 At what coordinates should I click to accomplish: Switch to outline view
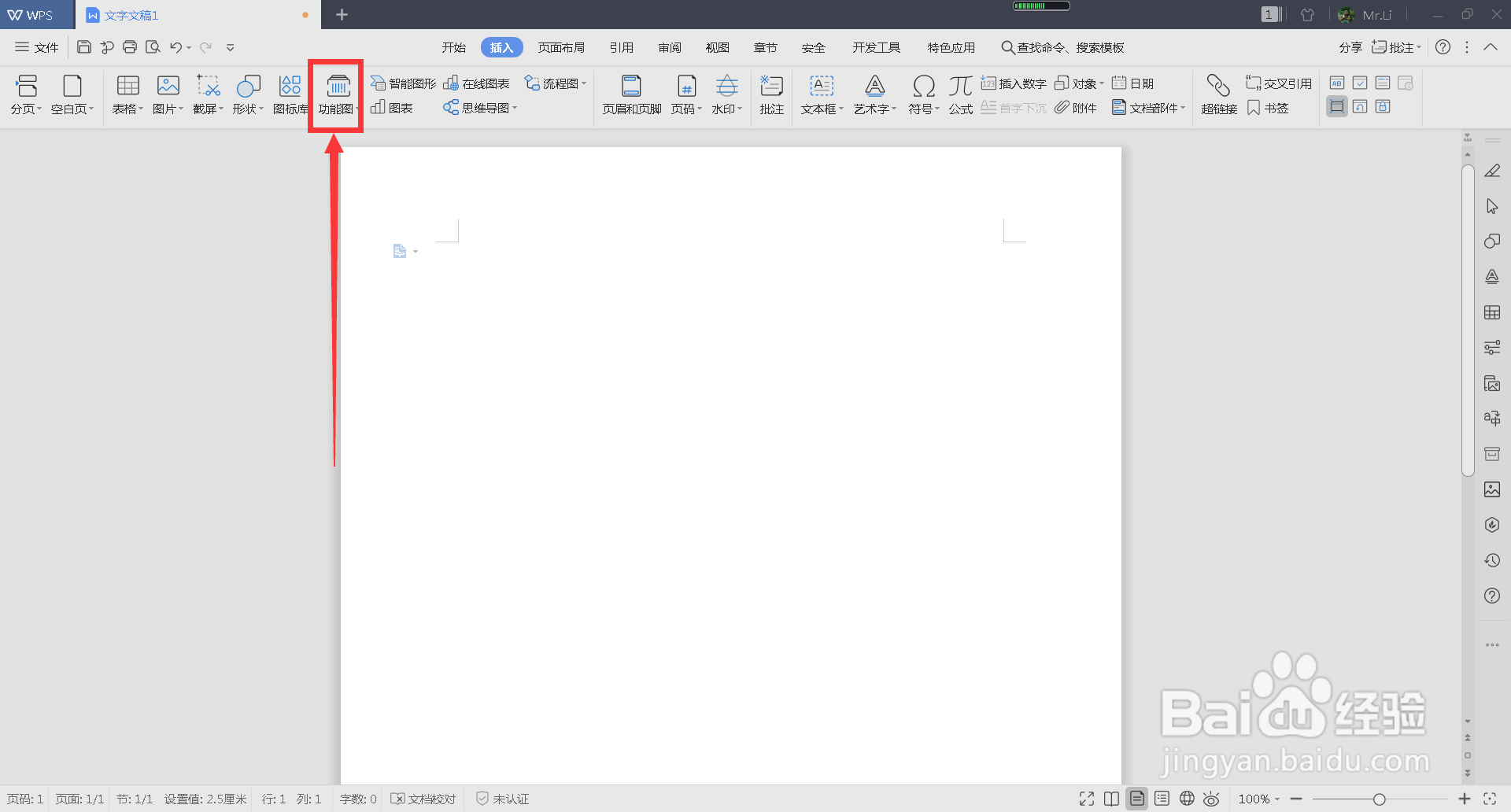tap(1162, 799)
